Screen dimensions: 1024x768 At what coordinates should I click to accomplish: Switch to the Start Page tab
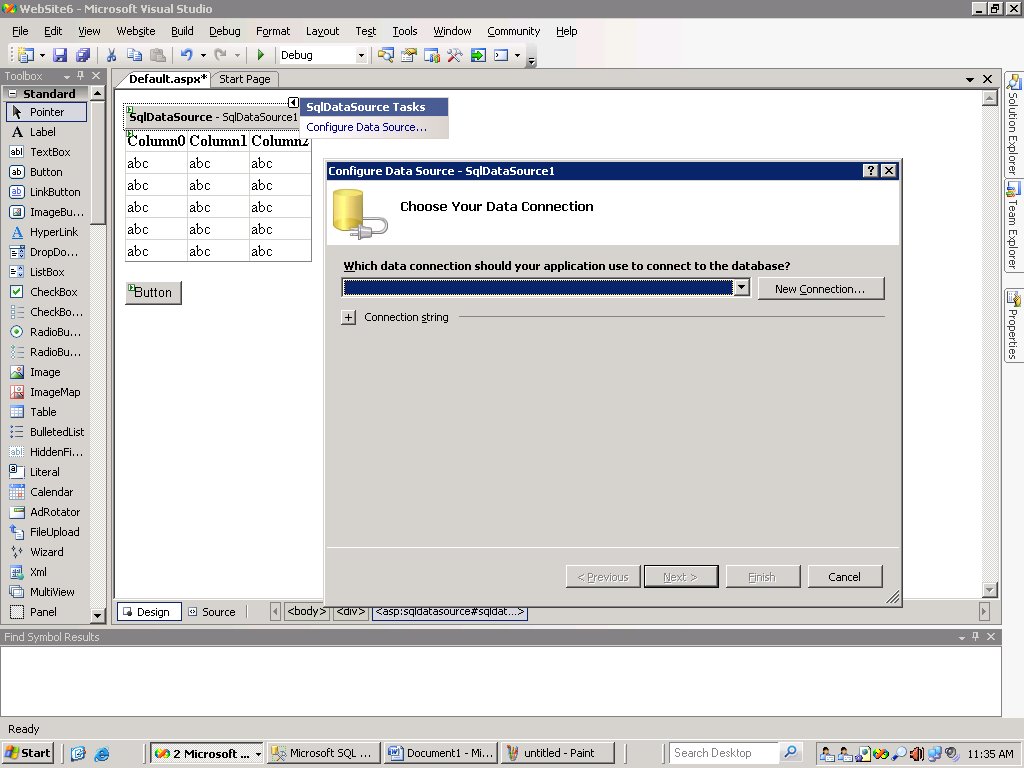click(x=245, y=79)
